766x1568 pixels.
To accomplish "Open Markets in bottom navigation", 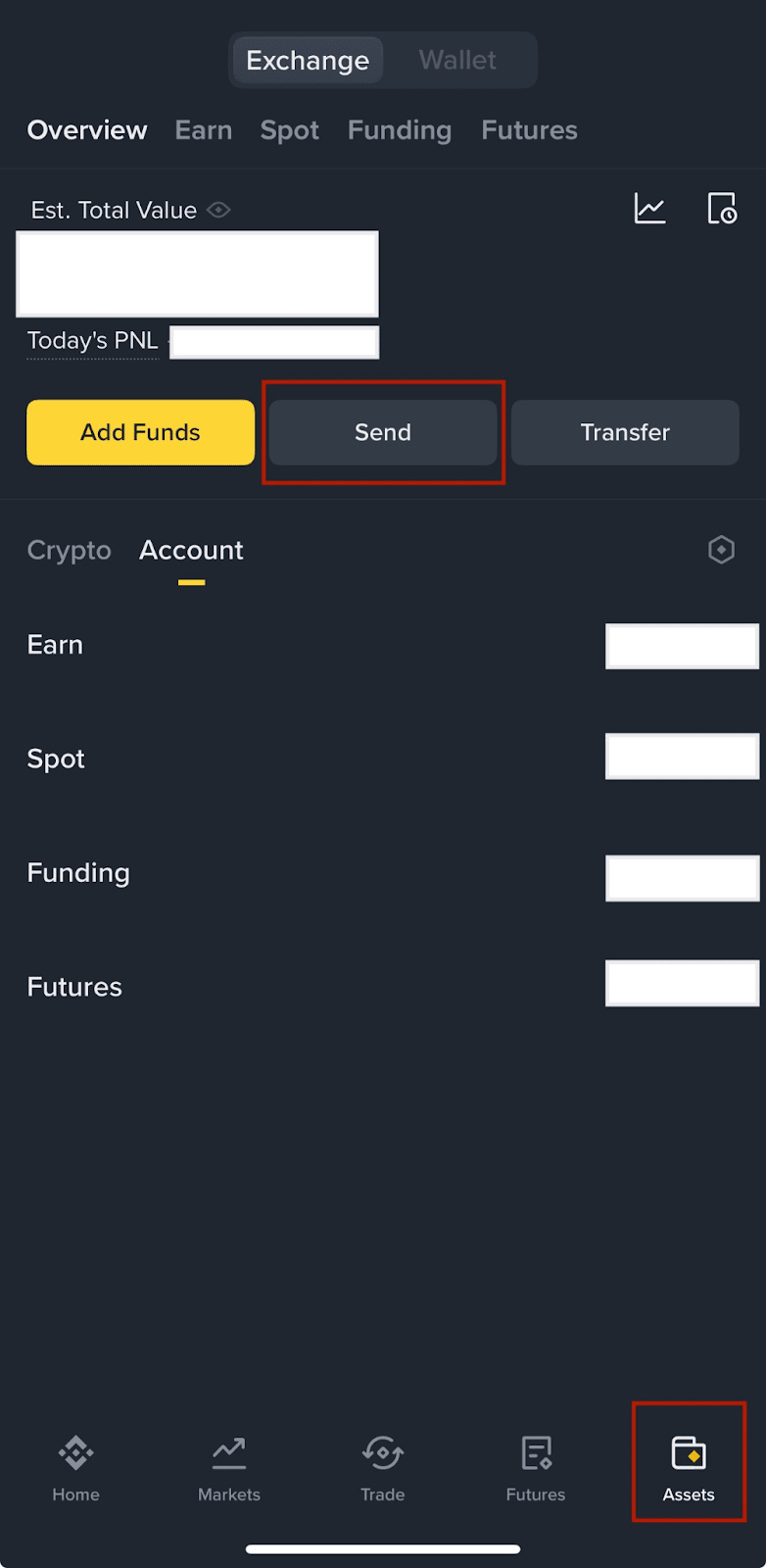I will pos(229,1467).
